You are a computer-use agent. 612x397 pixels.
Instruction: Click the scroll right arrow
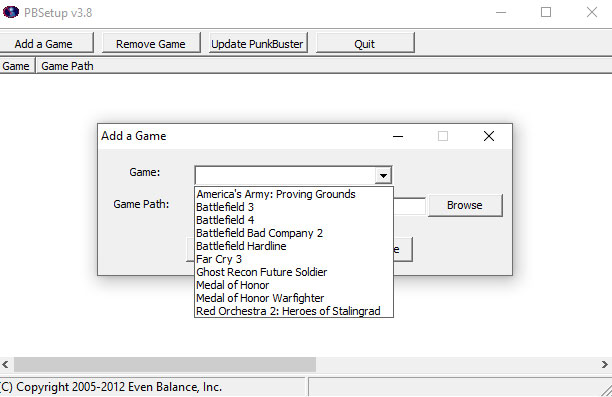(x=604, y=364)
